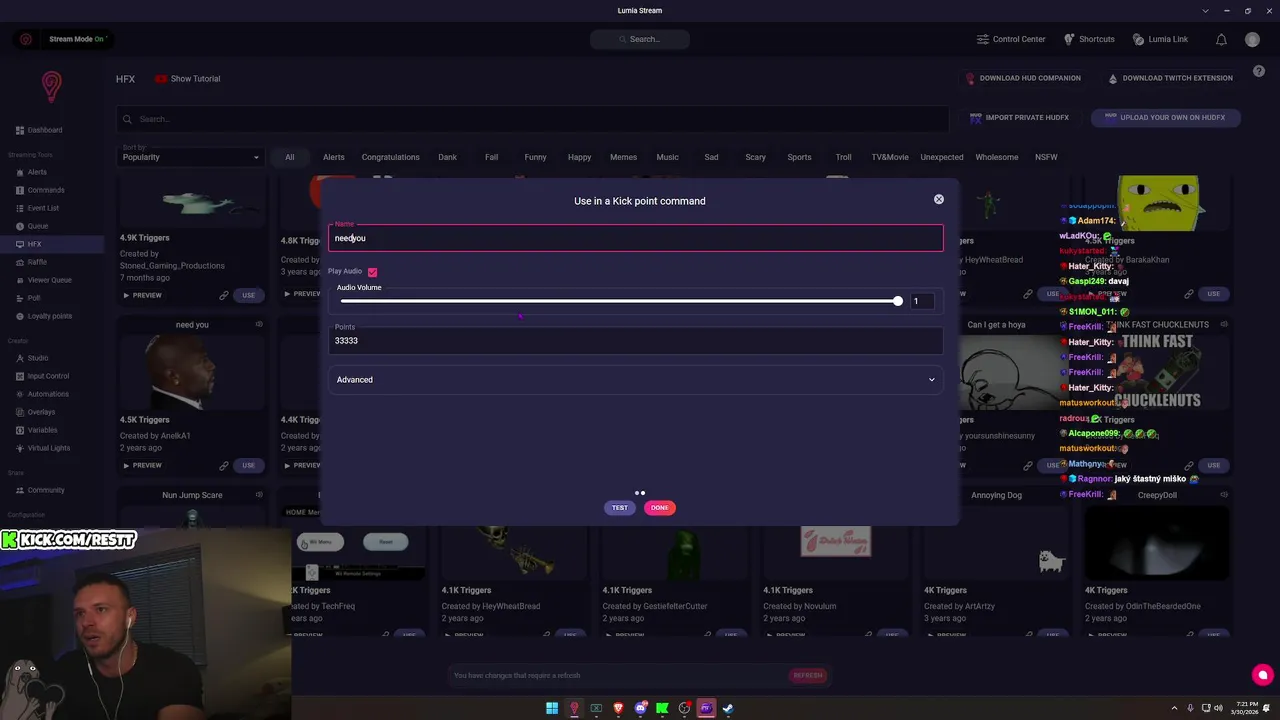Click Show Tutorial
The height and width of the screenshot is (720, 1280).
coord(187,79)
